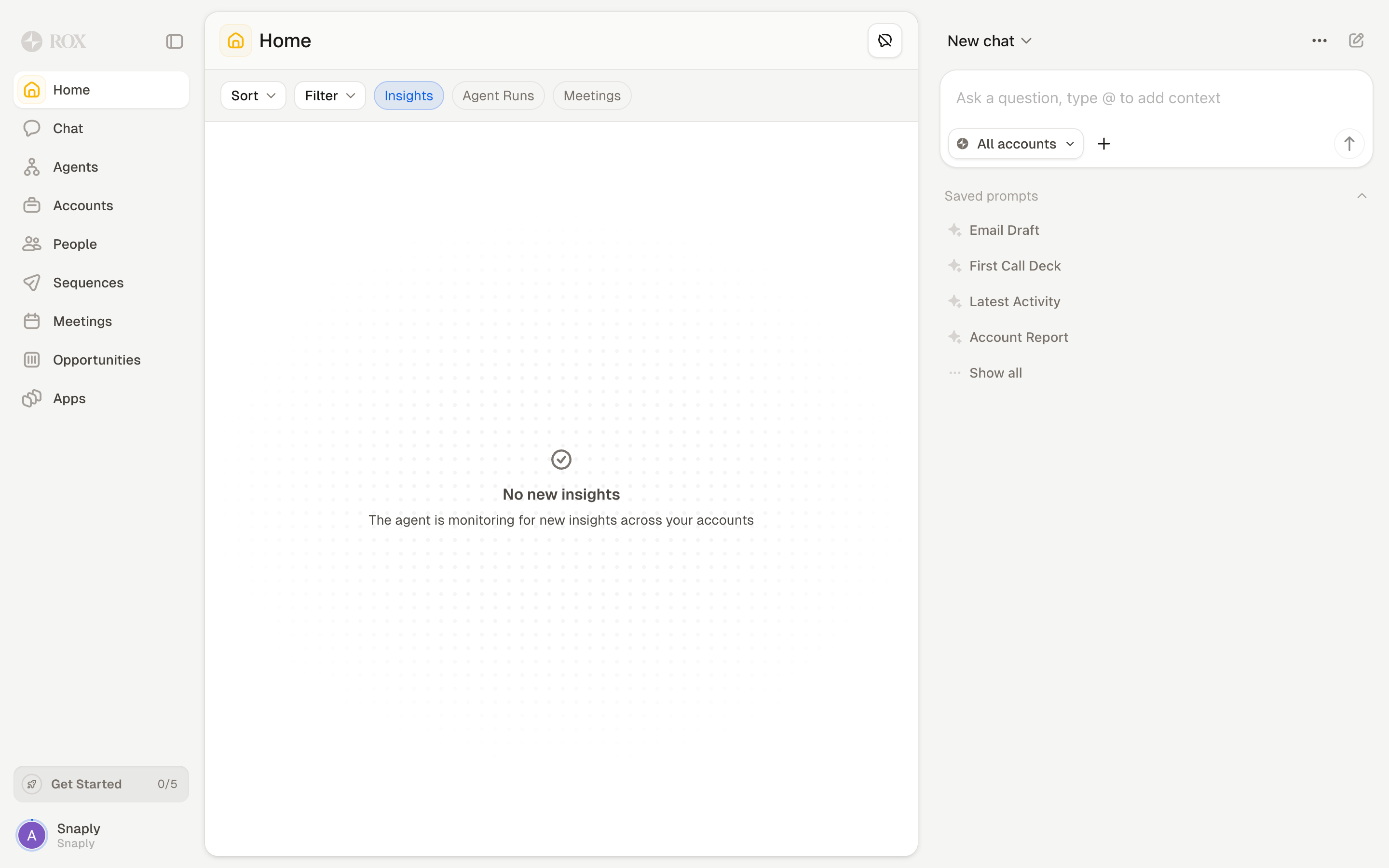The width and height of the screenshot is (1389, 868).
Task: Open the three-dot more options menu
Action: pyautogui.click(x=1319, y=41)
